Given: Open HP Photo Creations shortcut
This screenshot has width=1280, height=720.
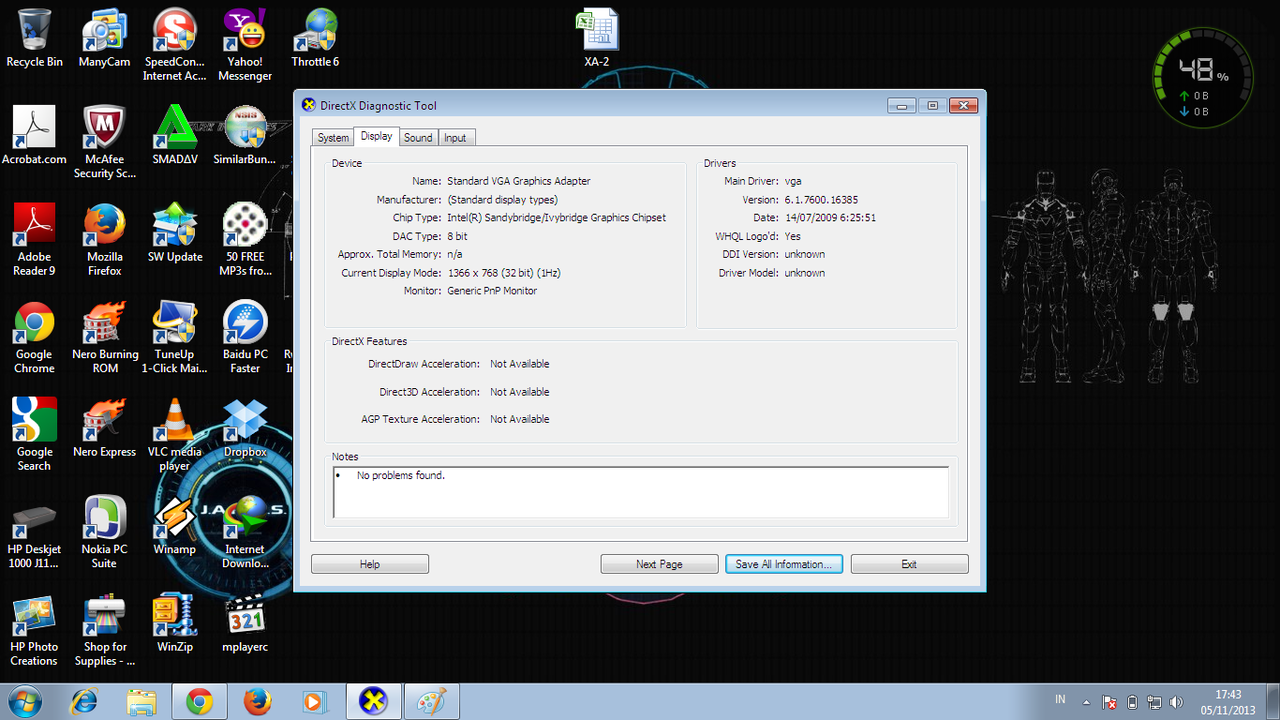Looking at the screenshot, I should 34,631.
